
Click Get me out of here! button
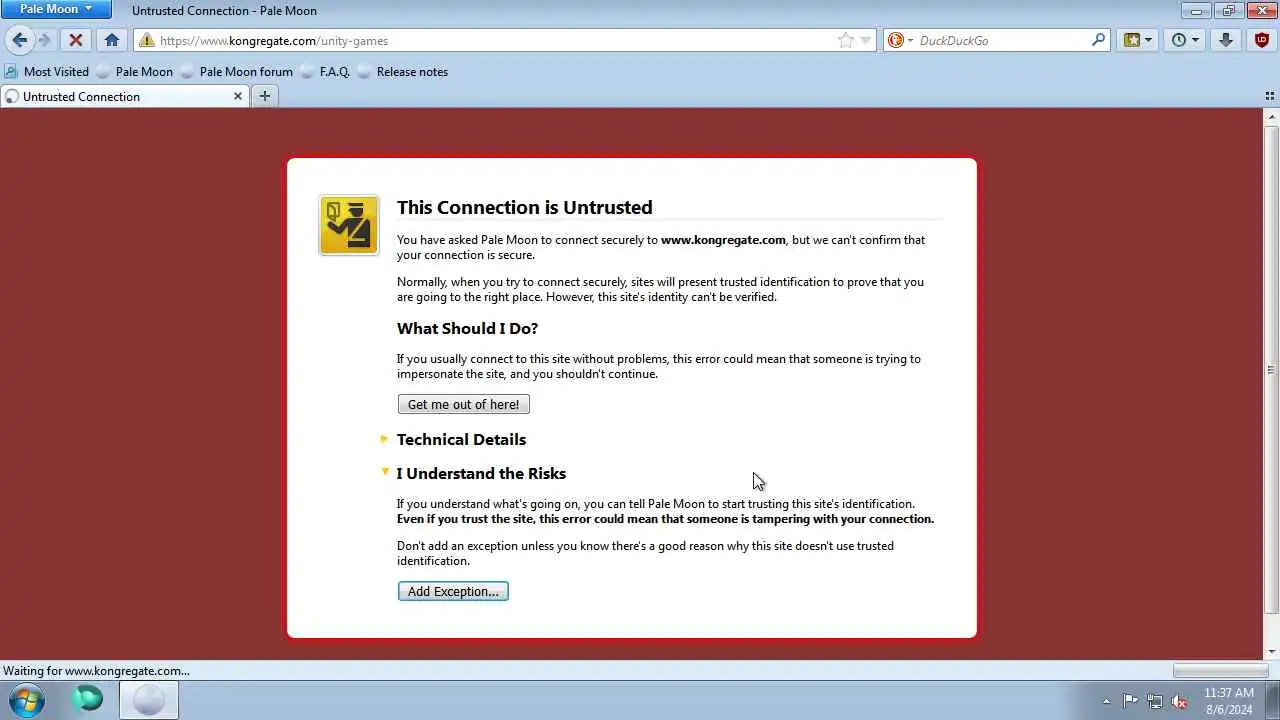[464, 404]
